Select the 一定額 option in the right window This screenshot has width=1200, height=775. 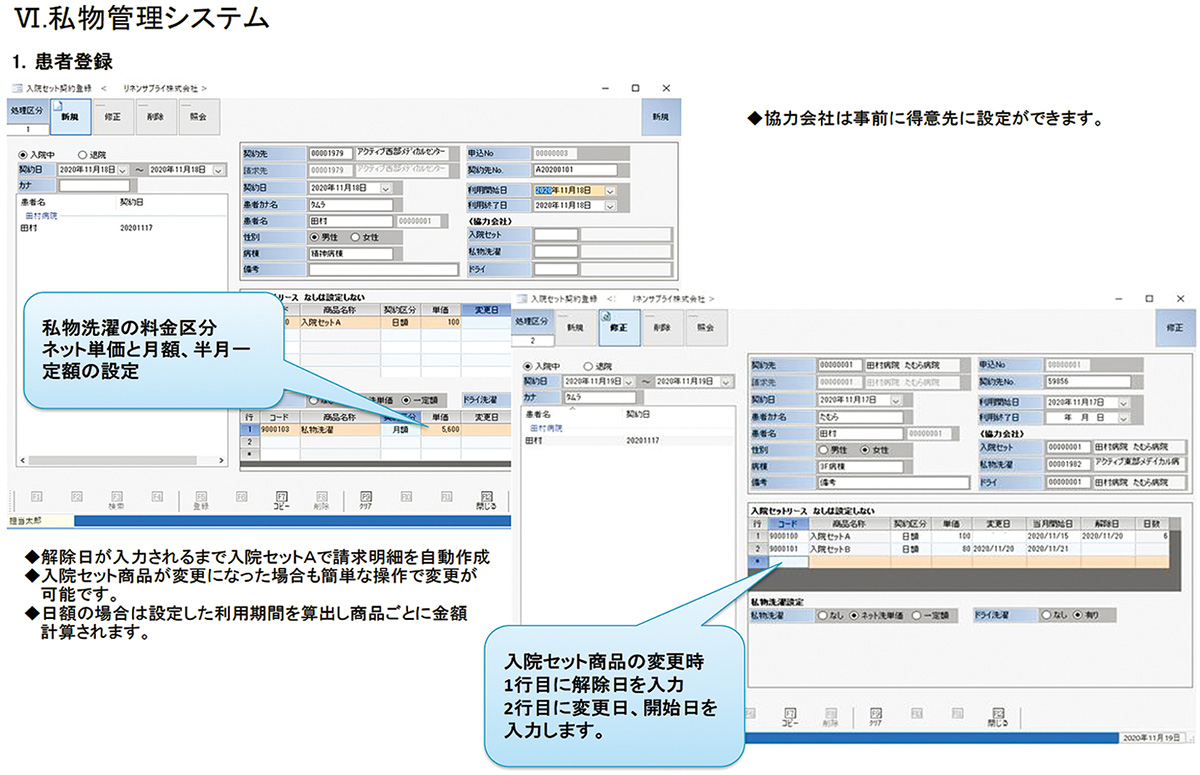918,617
